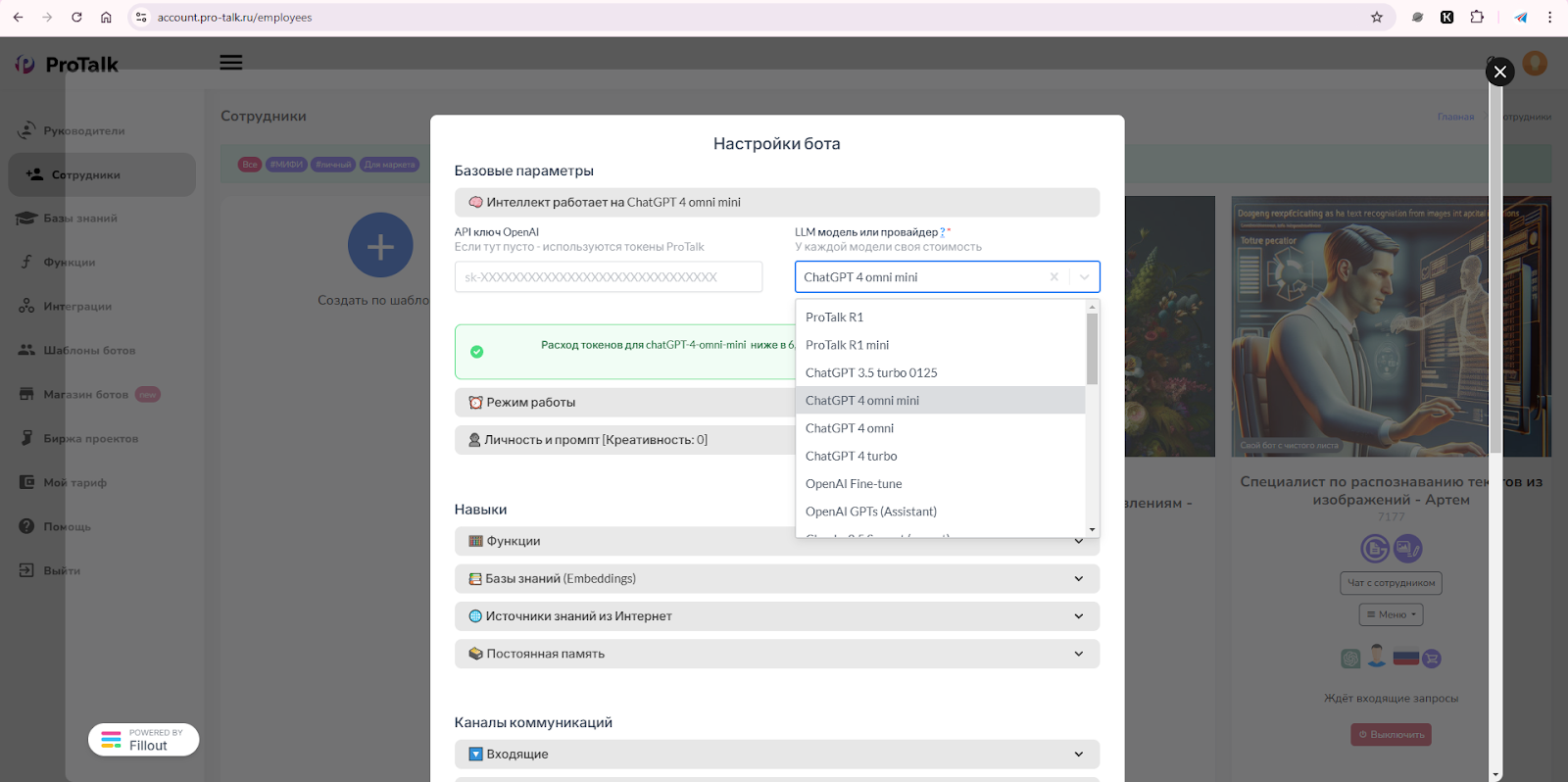Click the green checkmark status icon

point(477,352)
